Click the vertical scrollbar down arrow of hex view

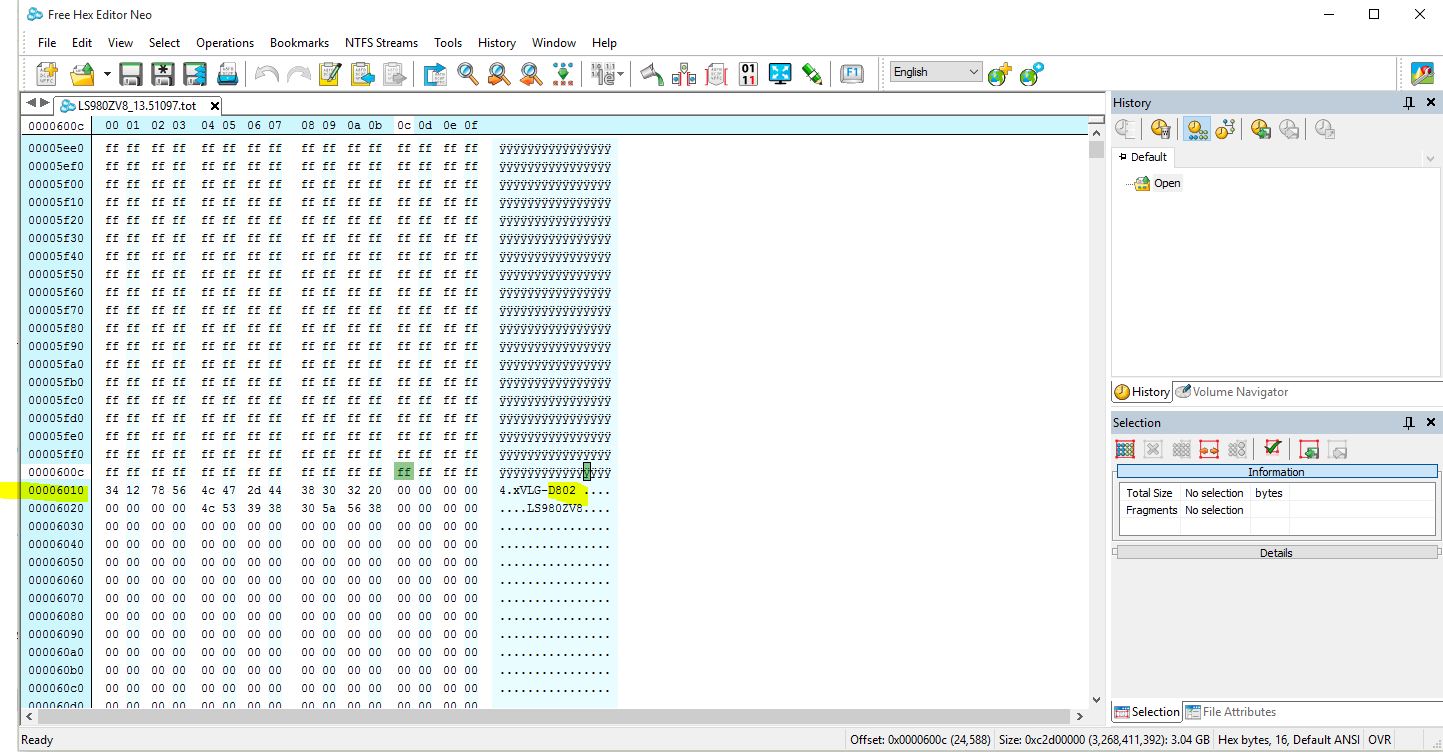coord(1096,700)
